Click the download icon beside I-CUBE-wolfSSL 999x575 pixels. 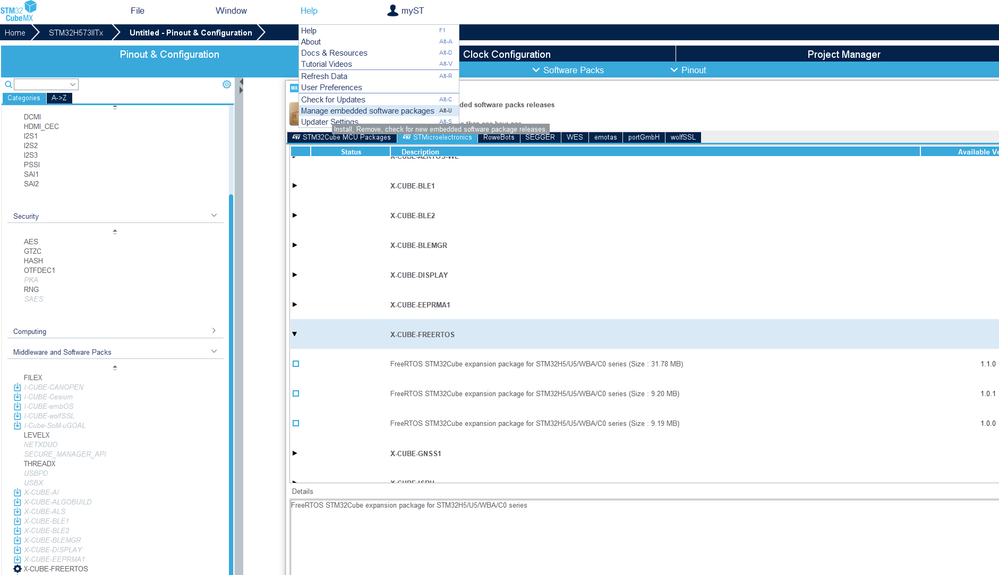(x=17, y=416)
